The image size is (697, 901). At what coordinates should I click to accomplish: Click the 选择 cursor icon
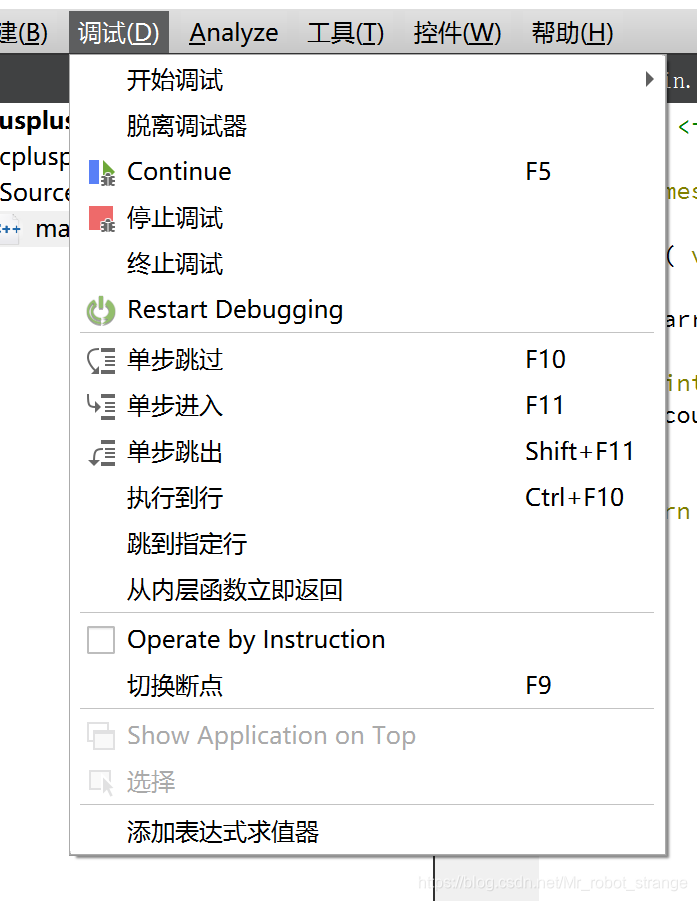point(101,782)
